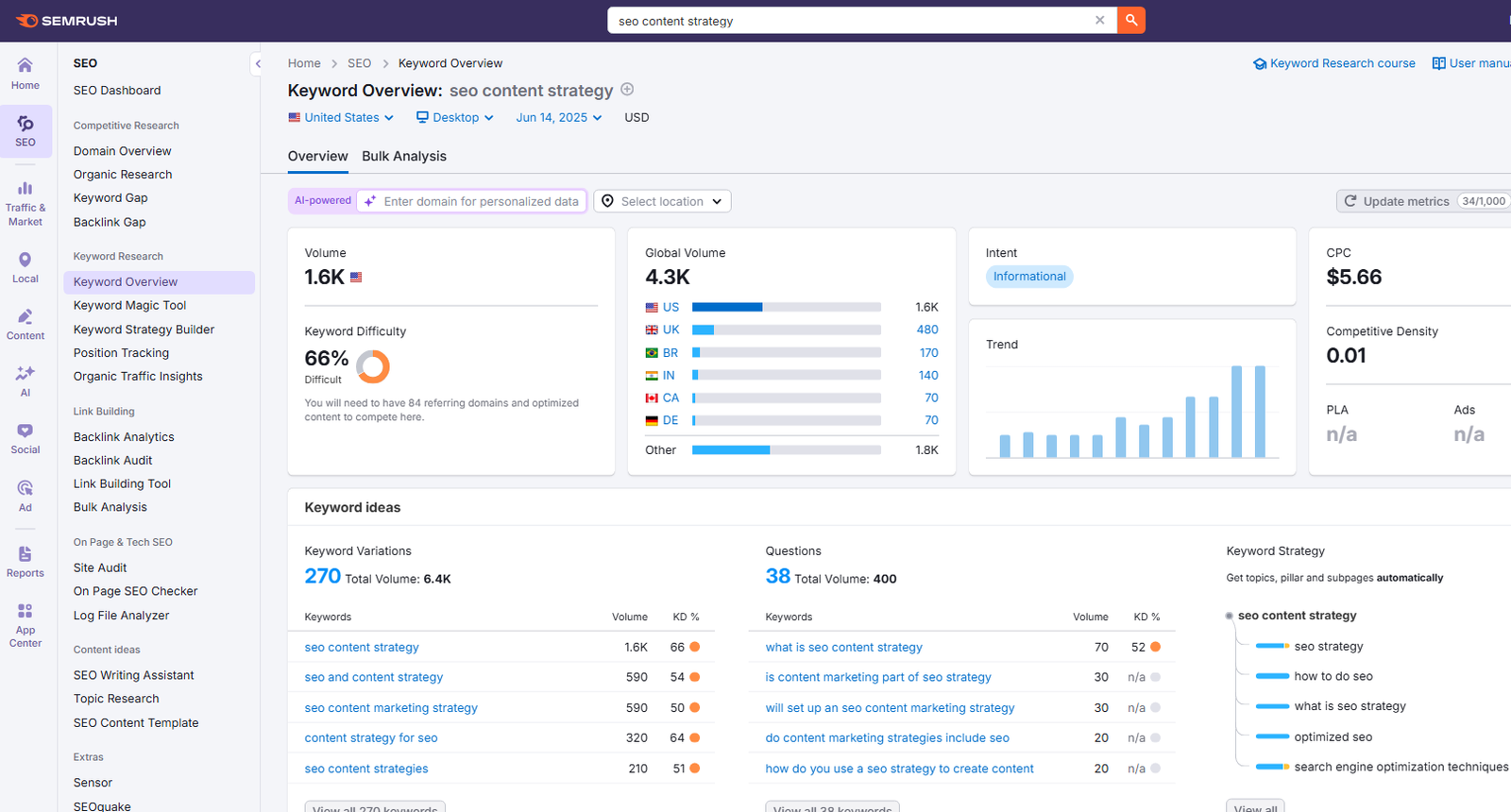Click the Informational intent badge

pos(1029,277)
